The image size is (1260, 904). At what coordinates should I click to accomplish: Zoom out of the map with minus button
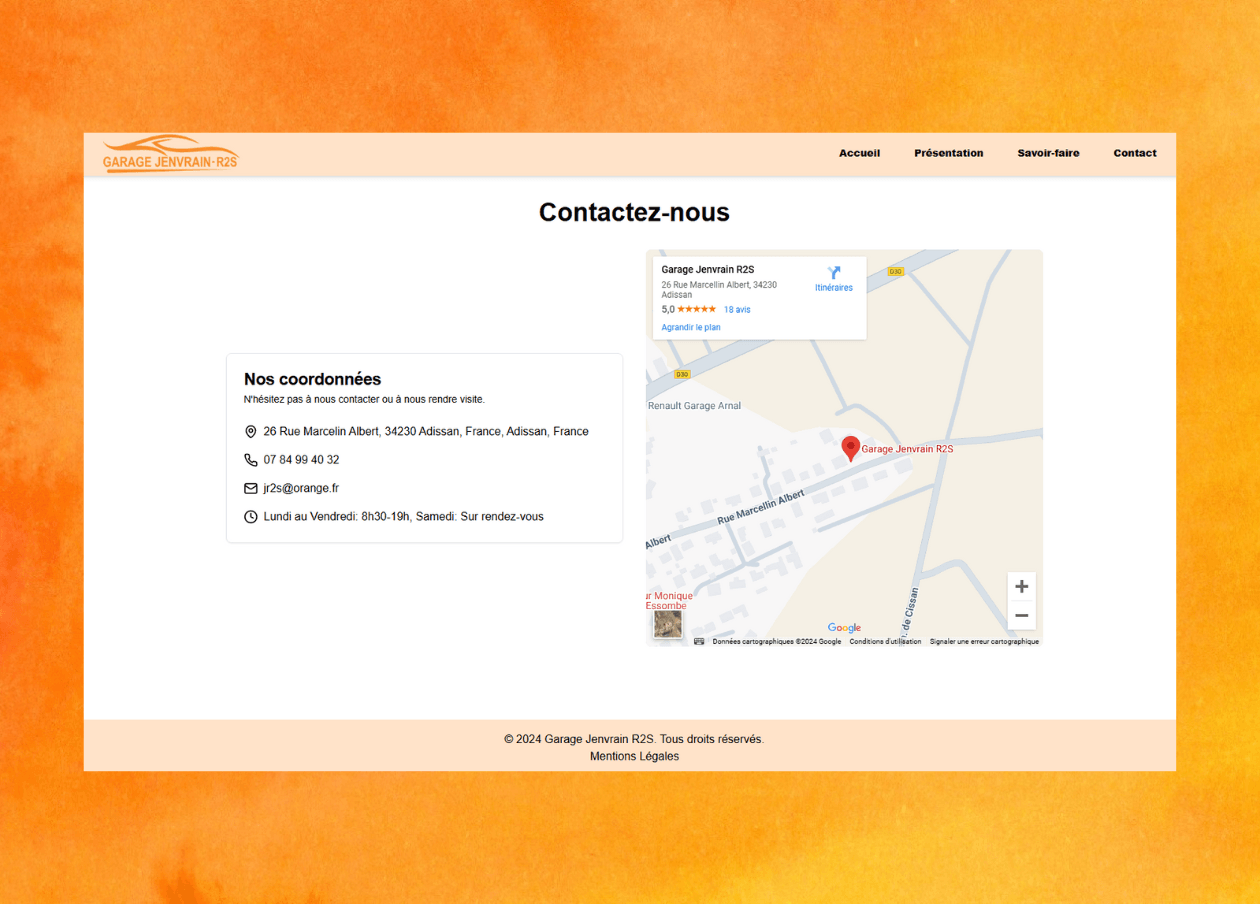(1021, 615)
